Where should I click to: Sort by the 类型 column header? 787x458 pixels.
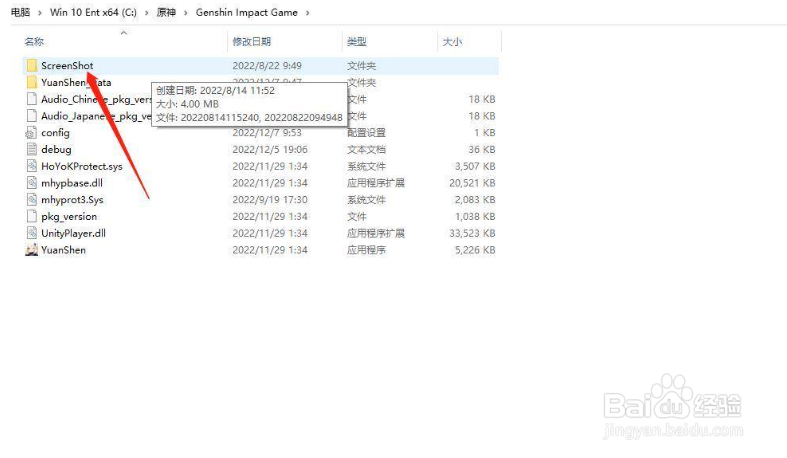coord(356,42)
